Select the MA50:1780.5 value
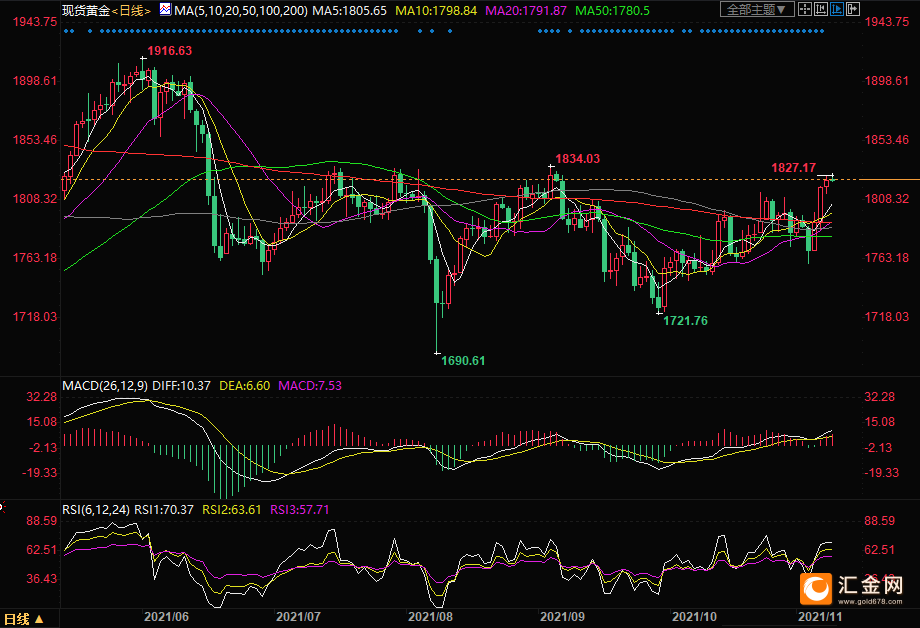This screenshot has width=920, height=628. pyautogui.click(x=613, y=11)
